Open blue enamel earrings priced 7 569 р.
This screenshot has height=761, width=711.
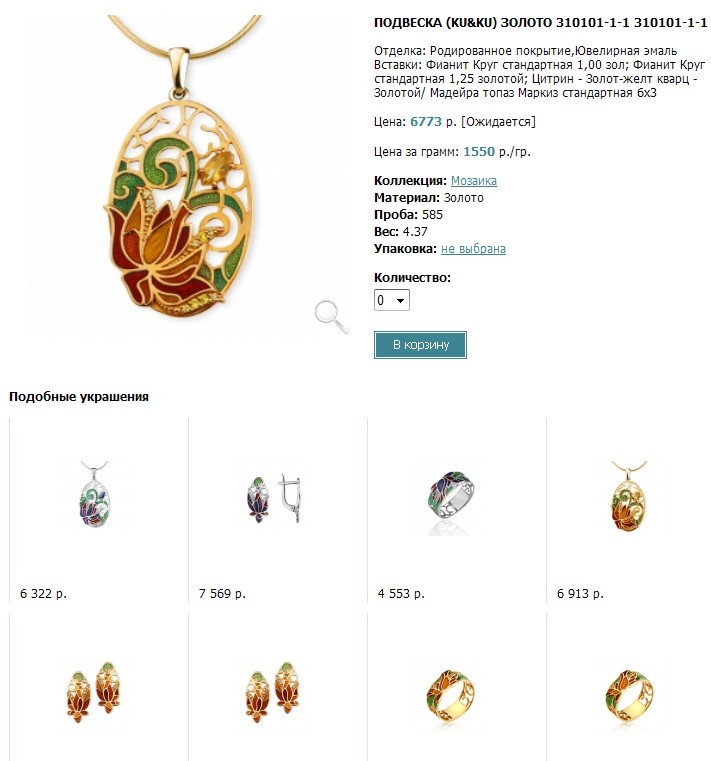pyautogui.click(x=273, y=499)
